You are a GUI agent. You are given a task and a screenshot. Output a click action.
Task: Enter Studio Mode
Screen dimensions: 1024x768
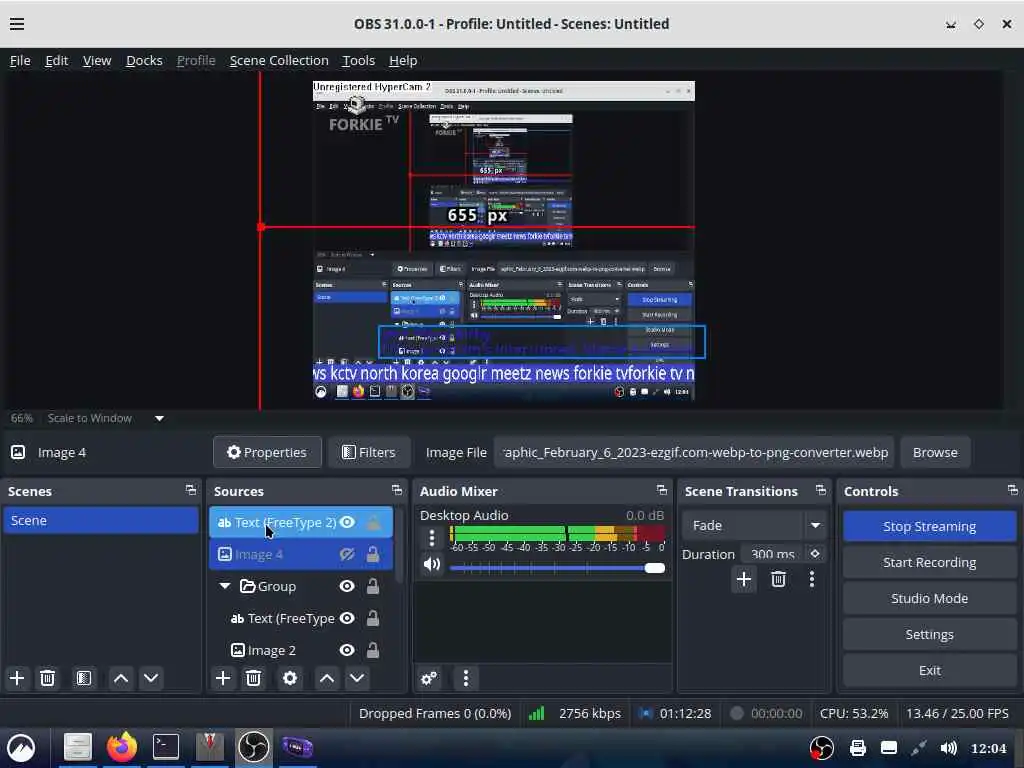point(929,598)
